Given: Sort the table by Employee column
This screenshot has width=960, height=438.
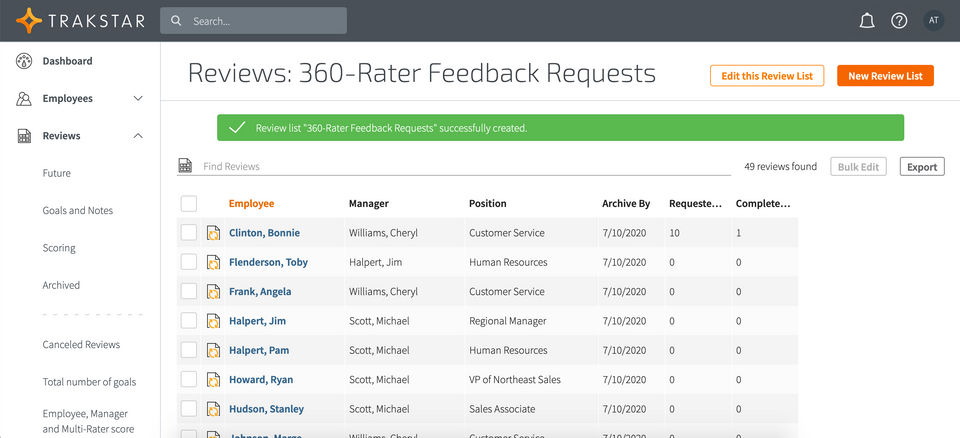Looking at the screenshot, I should tap(251, 204).
